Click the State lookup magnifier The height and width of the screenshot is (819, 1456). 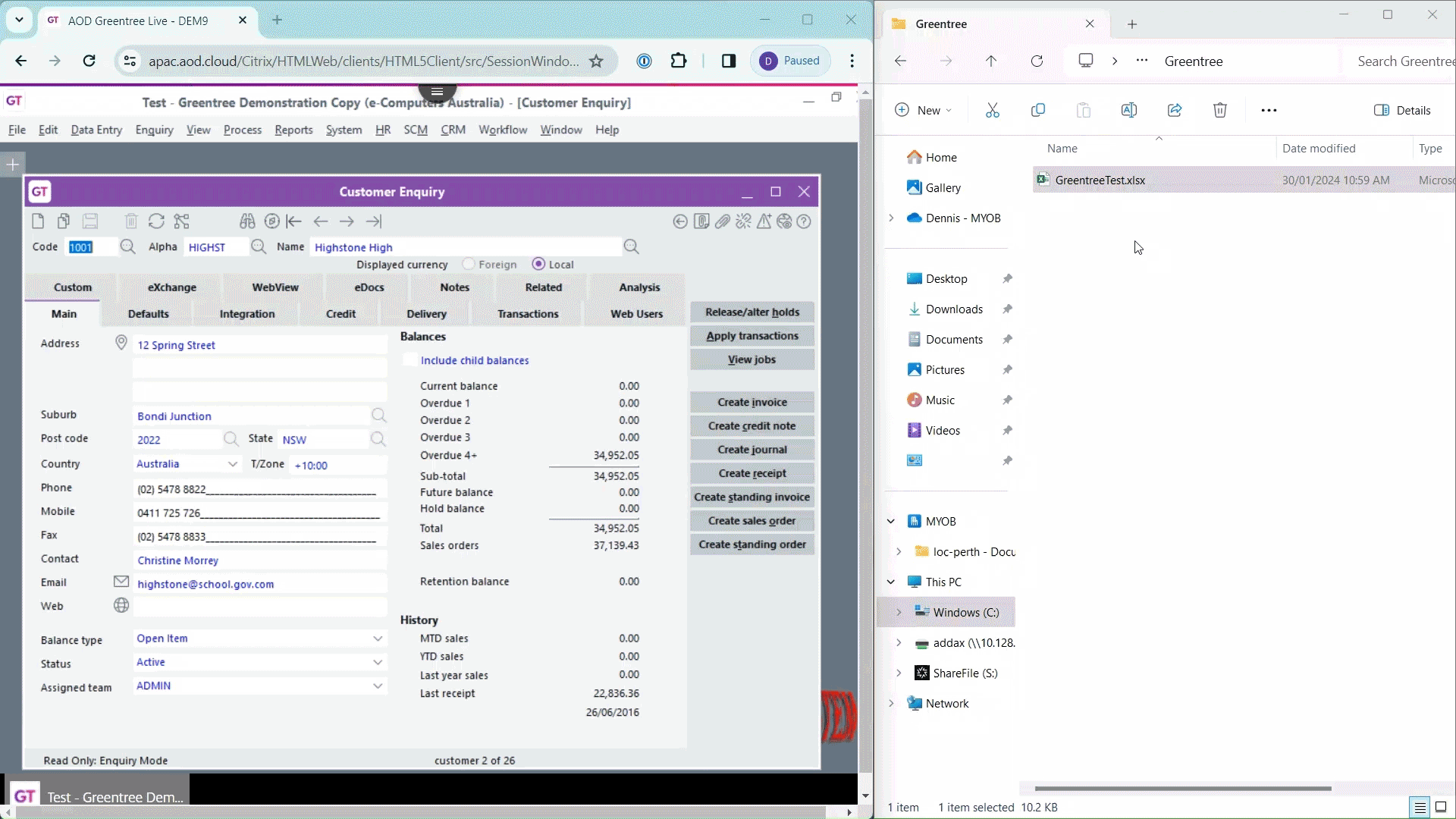coord(378,439)
